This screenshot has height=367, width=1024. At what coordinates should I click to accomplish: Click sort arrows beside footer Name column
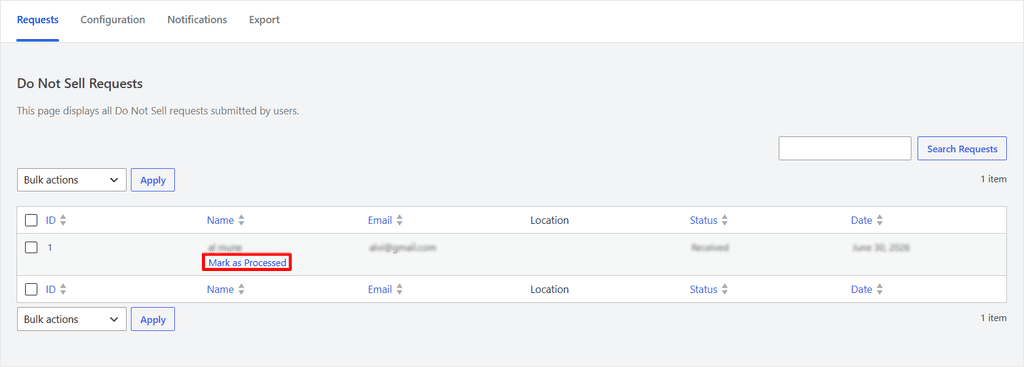pyautogui.click(x=241, y=289)
